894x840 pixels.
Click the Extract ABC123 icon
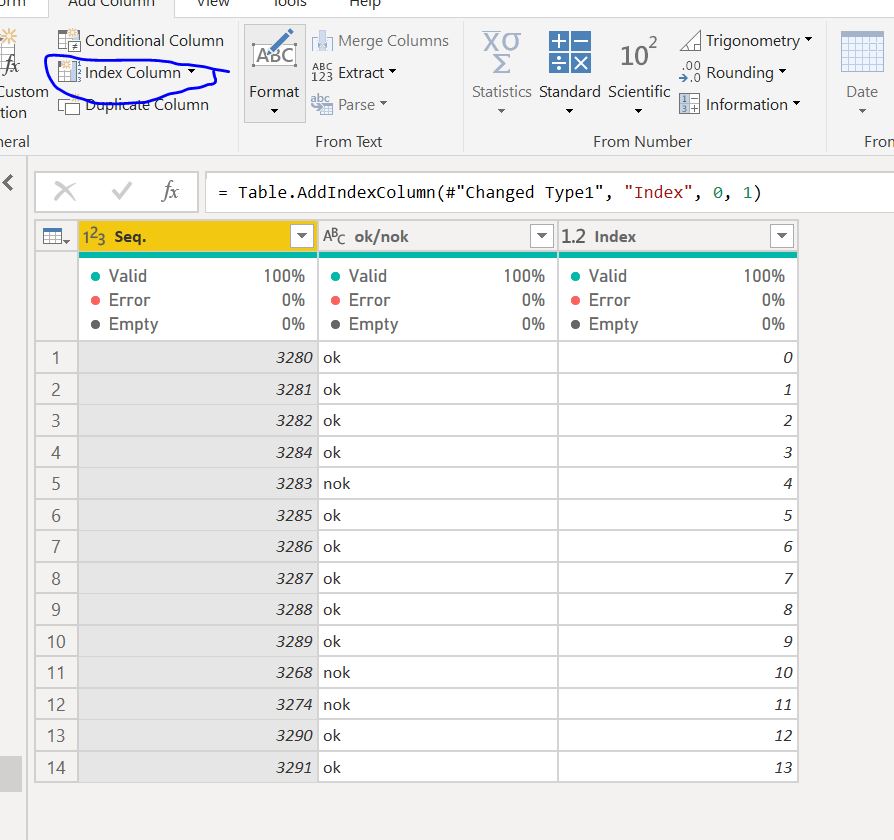[x=322, y=72]
